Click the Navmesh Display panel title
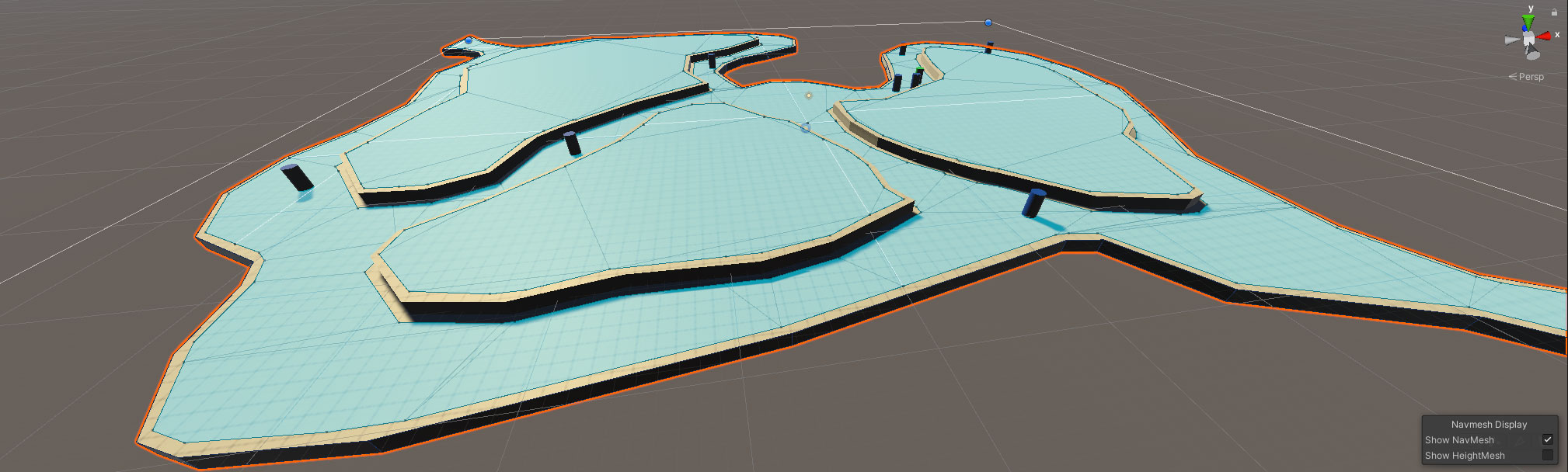 tap(1489, 425)
